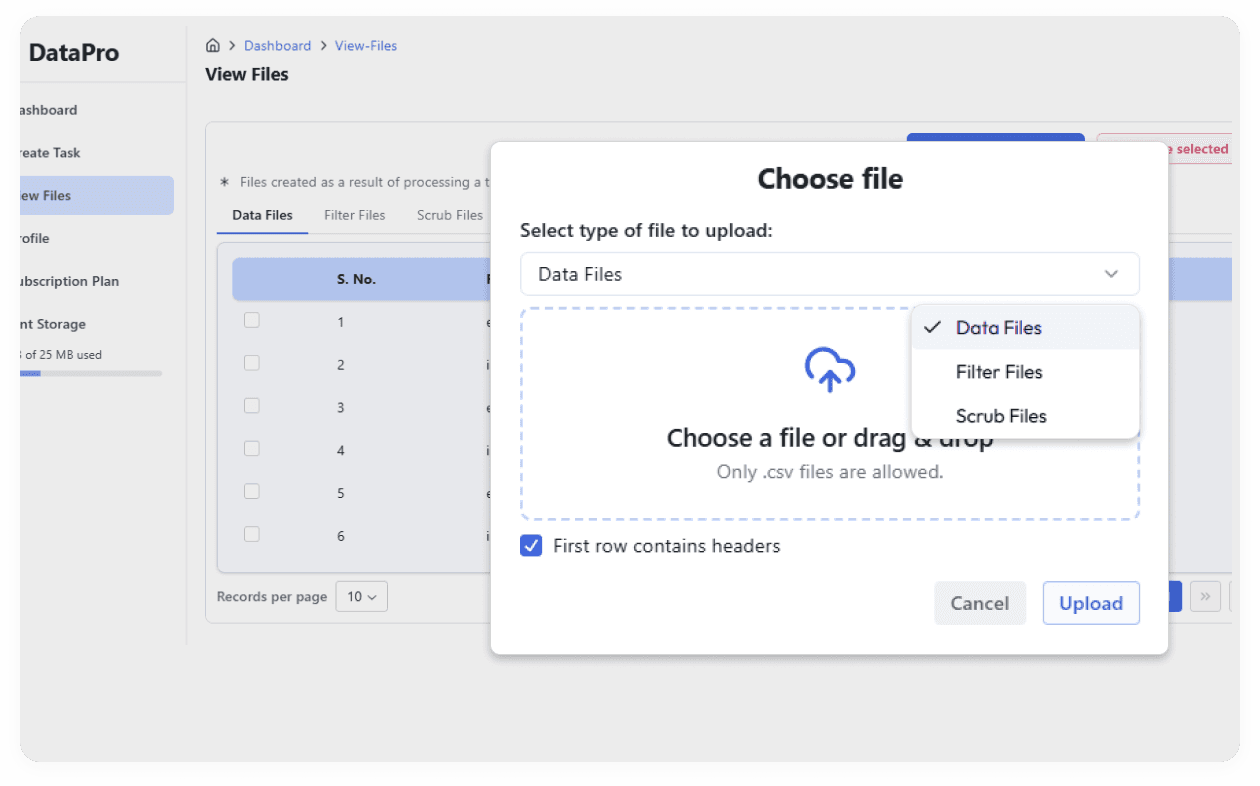Switch to the Scrub Files tab

451,214
